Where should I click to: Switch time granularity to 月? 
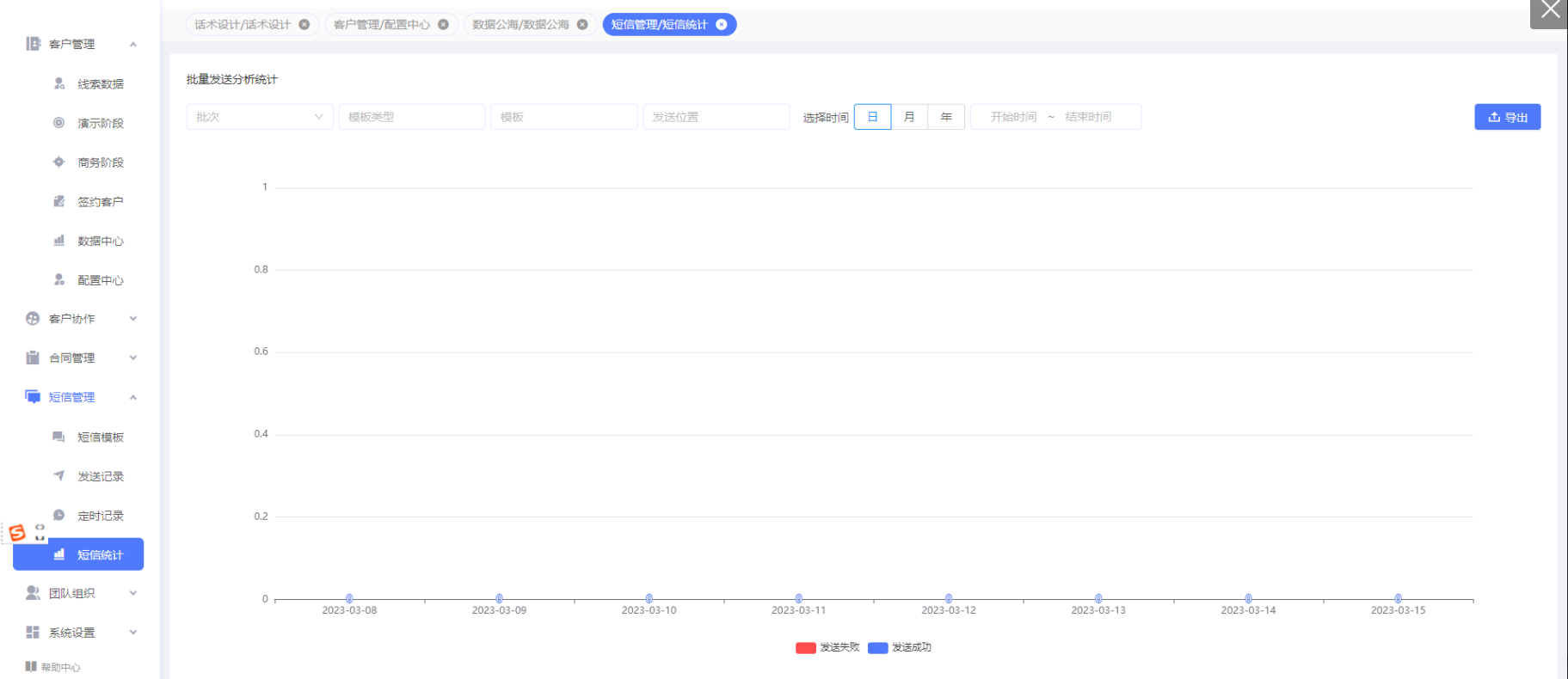[909, 117]
